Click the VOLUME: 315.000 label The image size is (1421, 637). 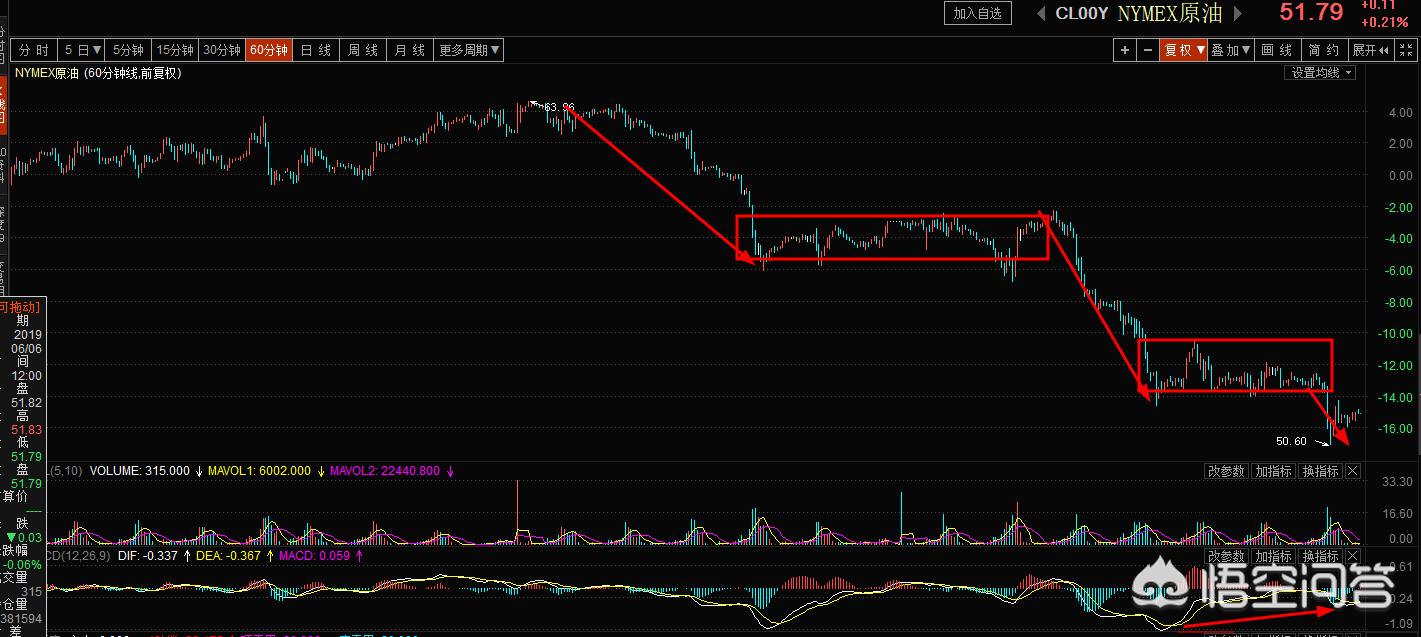[139, 471]
